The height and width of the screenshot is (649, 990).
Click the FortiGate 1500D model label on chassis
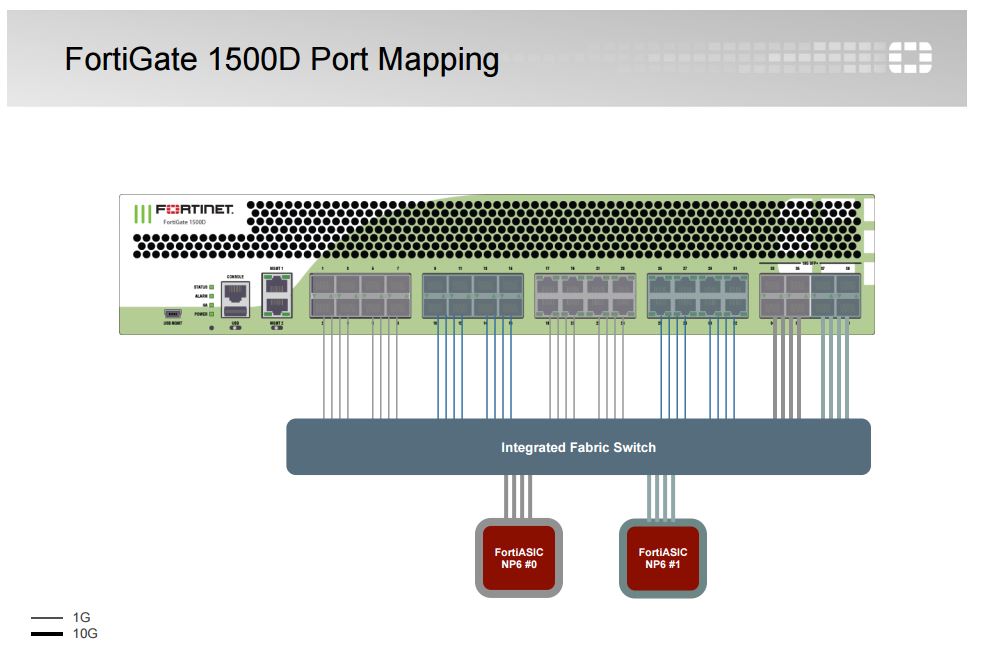[x=184, y=222]
